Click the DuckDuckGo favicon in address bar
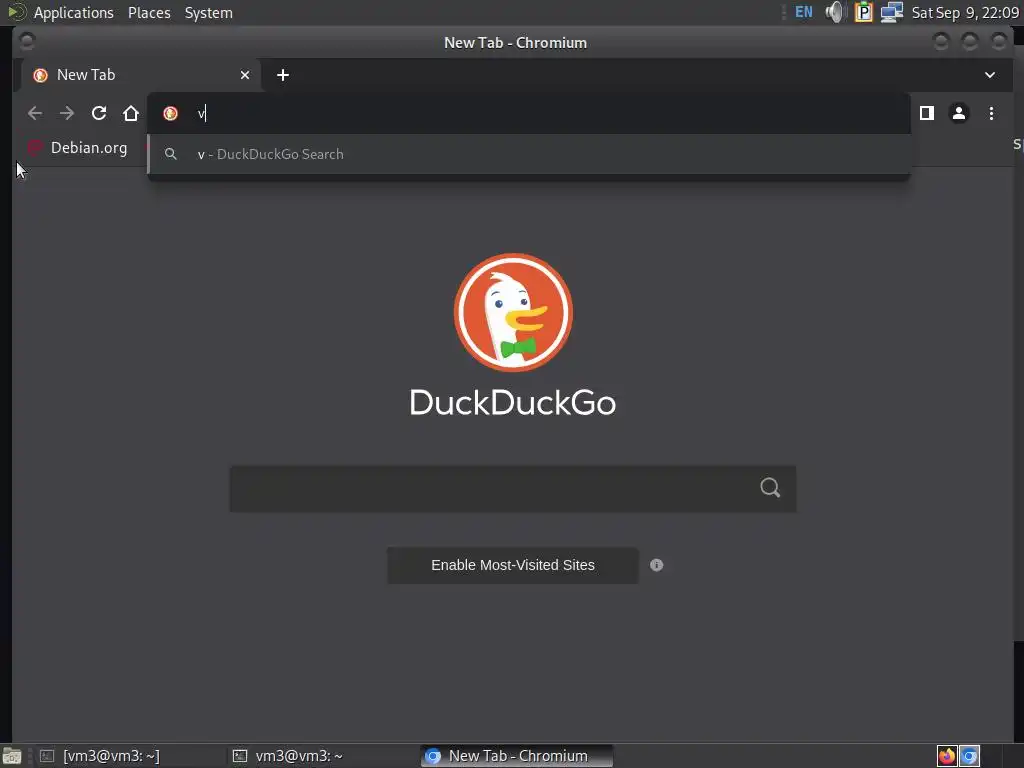1024x768 pixels. 170,114
